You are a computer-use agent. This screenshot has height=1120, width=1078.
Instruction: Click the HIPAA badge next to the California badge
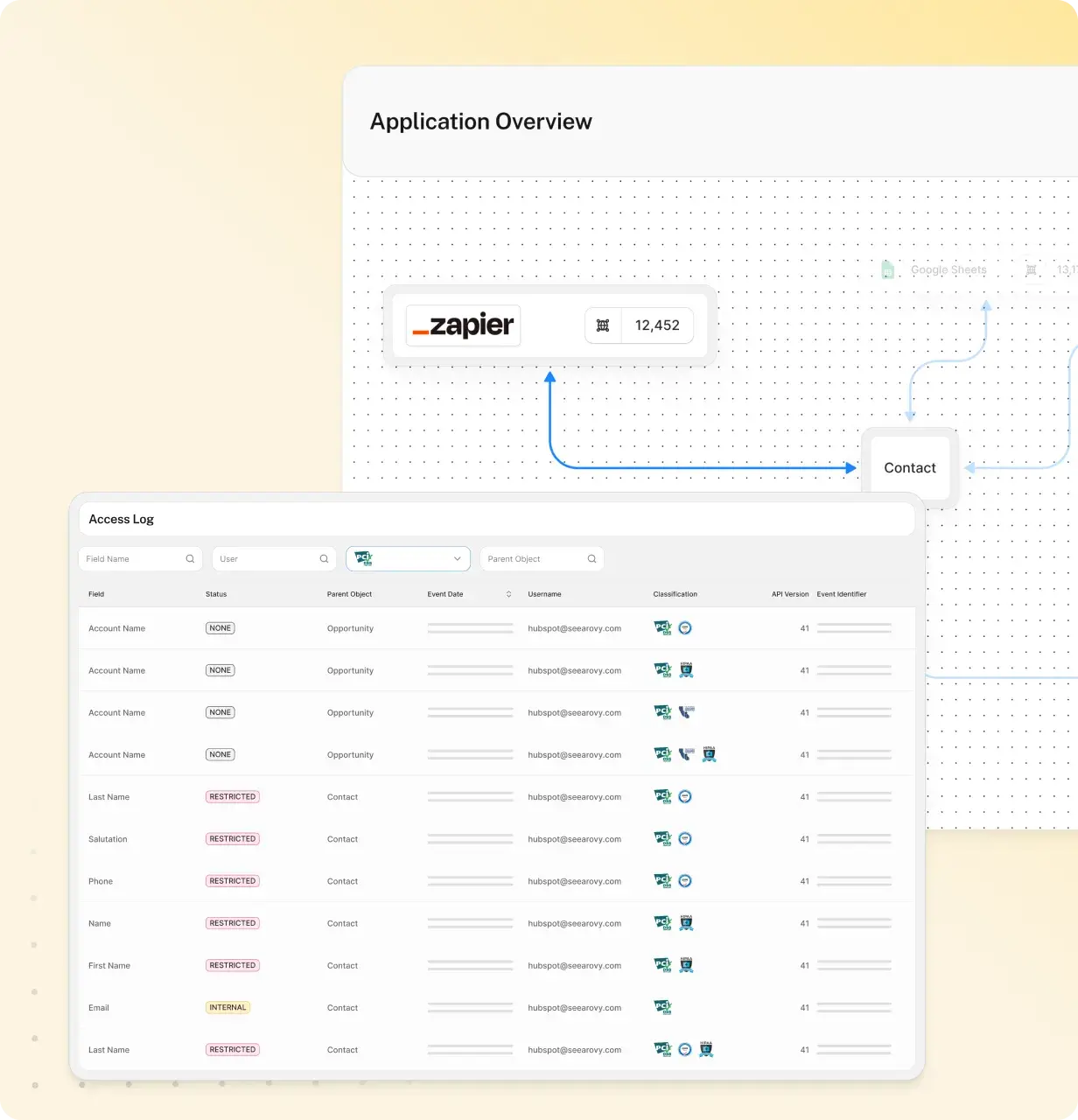(x=709, y=754)
